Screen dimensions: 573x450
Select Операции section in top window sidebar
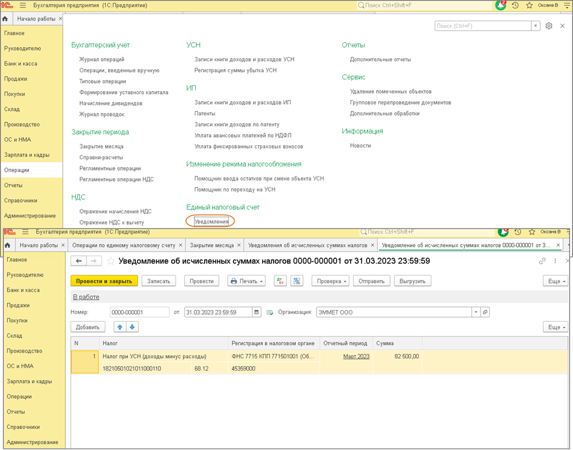(31, 170)
